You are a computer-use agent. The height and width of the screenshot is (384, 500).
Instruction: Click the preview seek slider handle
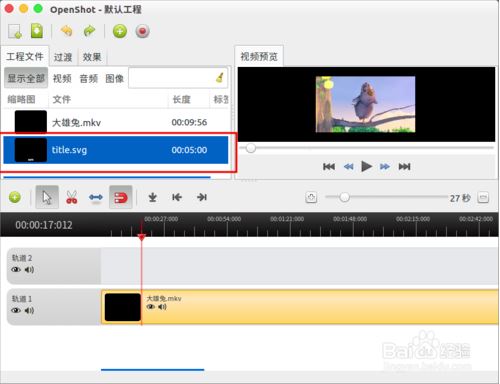251,148
